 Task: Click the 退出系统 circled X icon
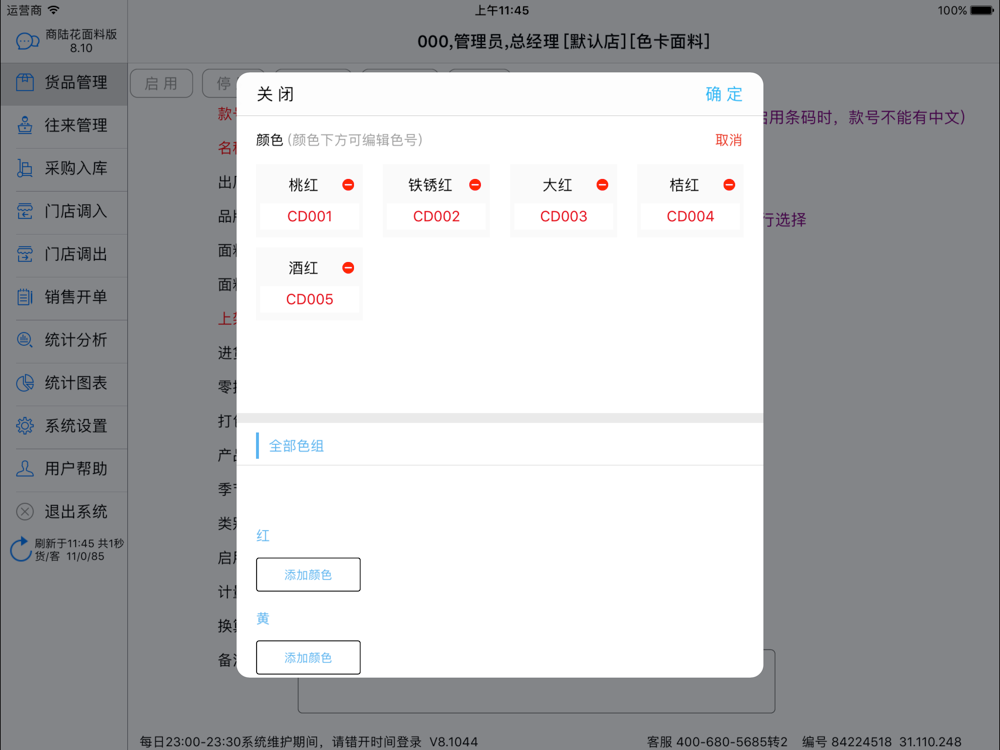(25, 511)
